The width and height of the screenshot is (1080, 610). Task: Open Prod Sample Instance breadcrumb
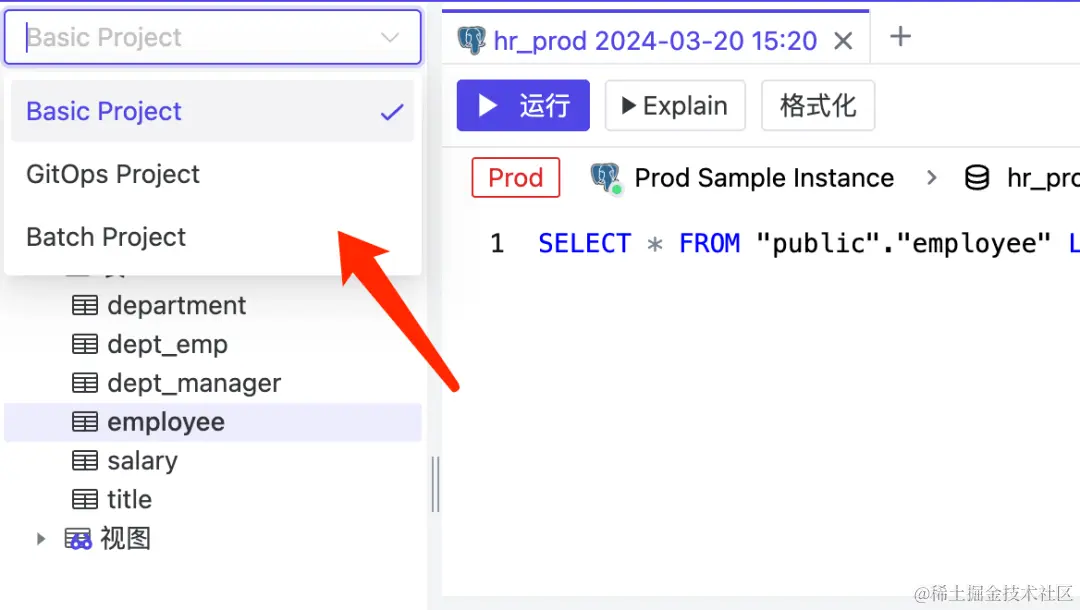764,178
